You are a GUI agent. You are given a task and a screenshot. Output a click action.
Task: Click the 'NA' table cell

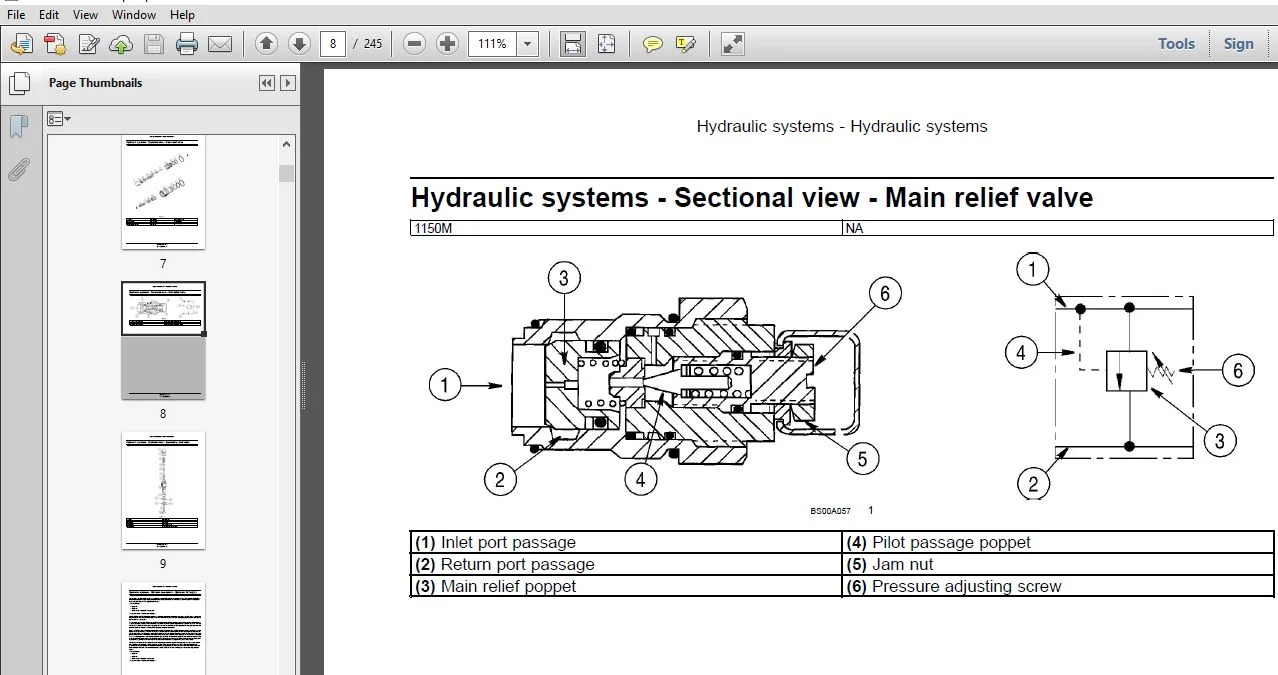pyautogui.click(x=1058, y=228)
